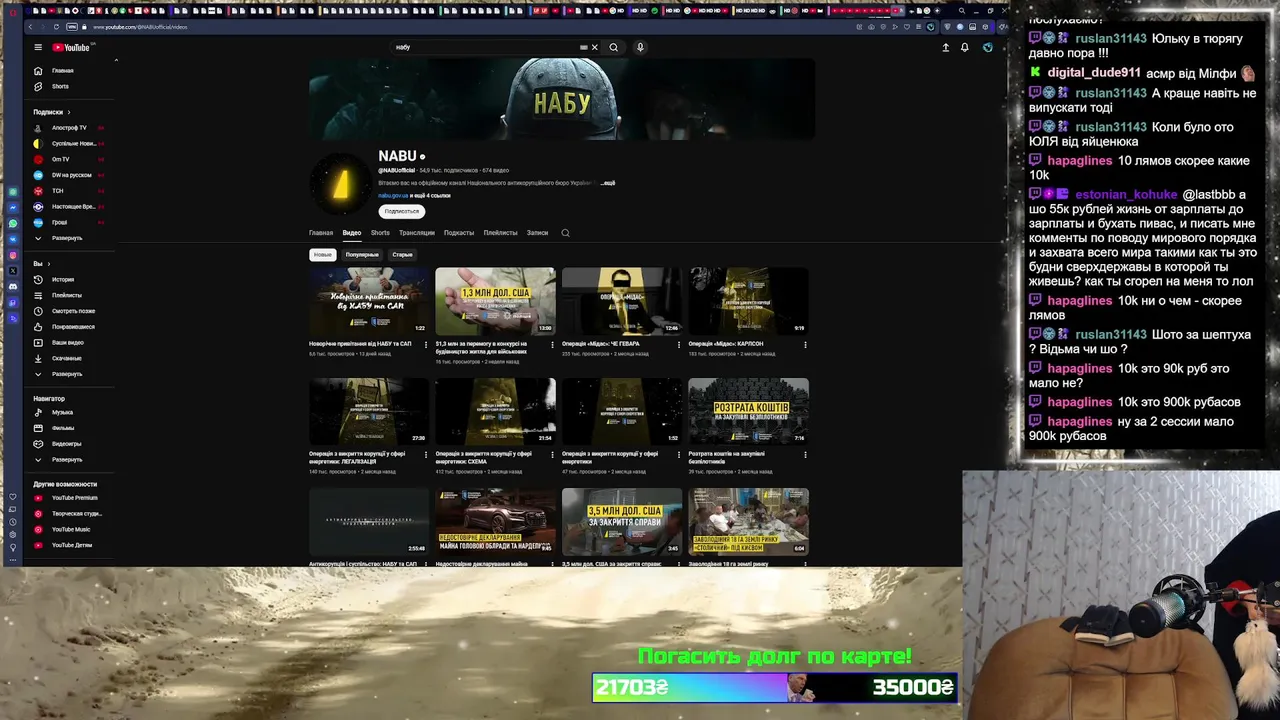Viewport: 1280px width, 720px height.
Task: Open WhatsApp in Opera sidebar
Action: (x=13, y=223)
